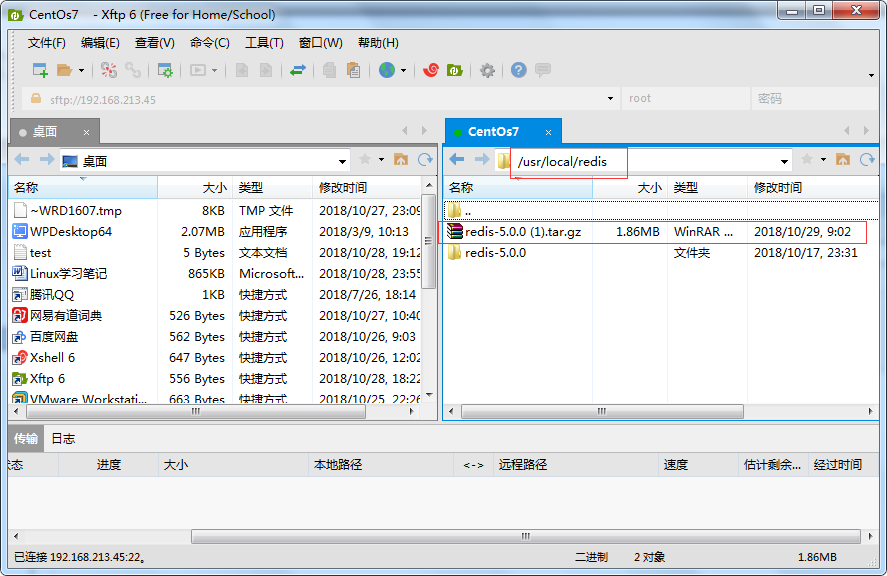Click the greyed transfer-right page icon

266,70
